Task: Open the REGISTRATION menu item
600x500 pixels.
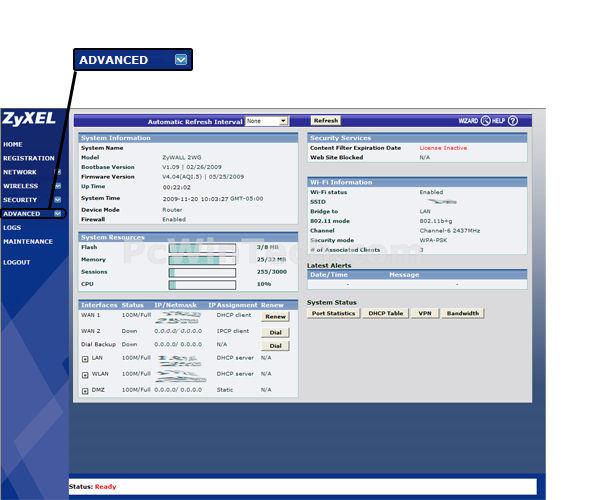Action: tap(29, 158)
